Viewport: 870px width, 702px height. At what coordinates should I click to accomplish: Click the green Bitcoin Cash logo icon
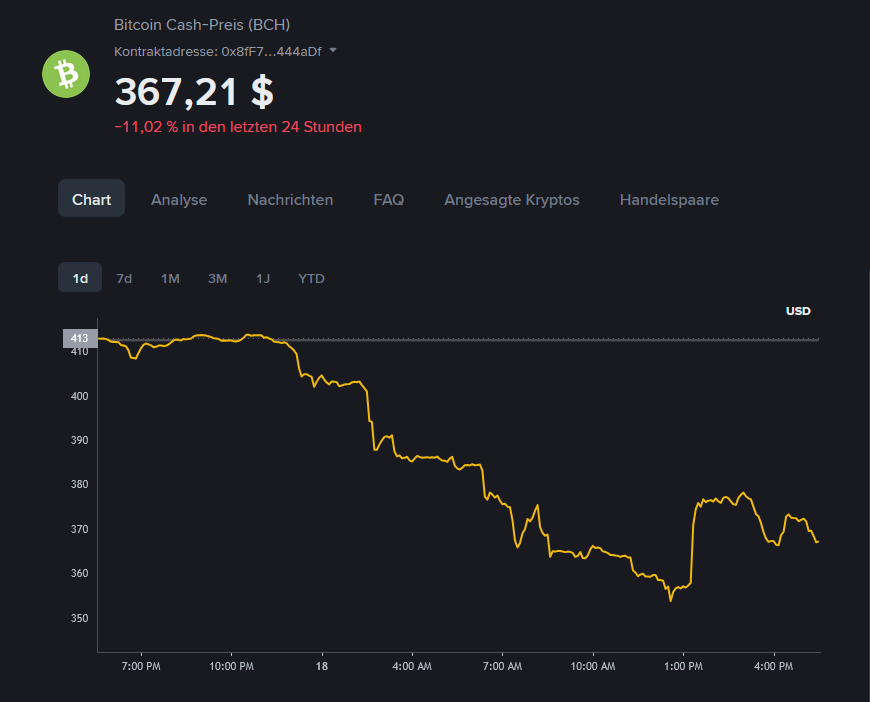click(66, 74)
